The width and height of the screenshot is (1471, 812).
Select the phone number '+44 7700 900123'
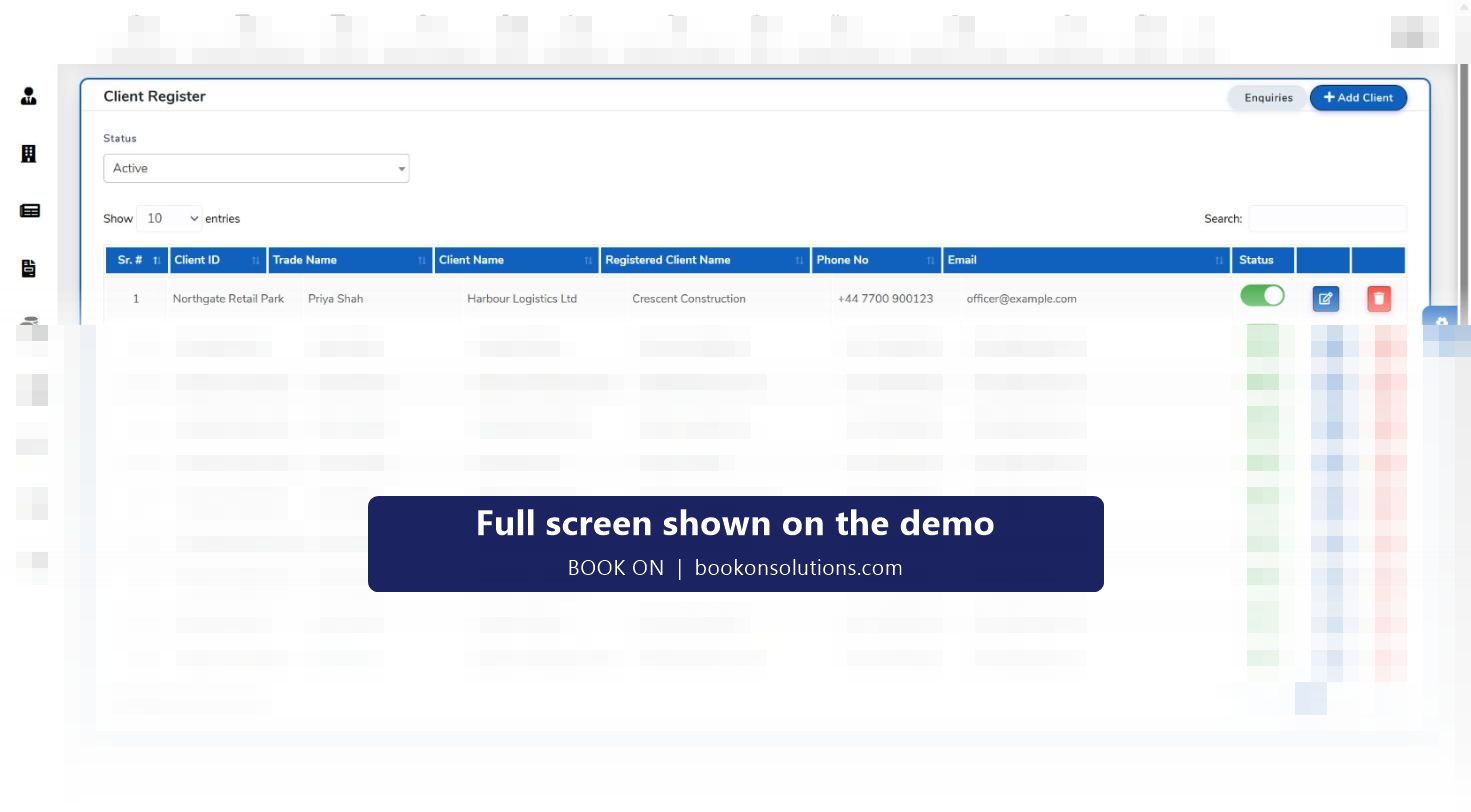coord(885,299)
